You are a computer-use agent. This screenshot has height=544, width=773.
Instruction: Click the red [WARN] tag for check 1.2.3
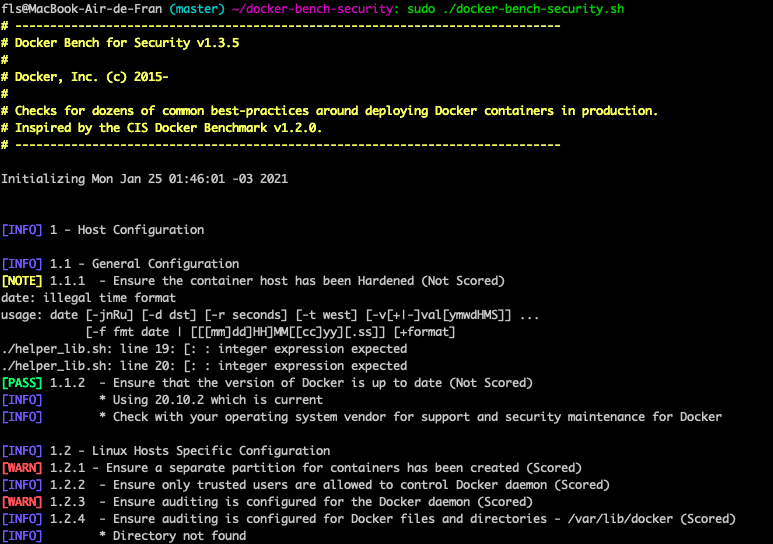coord(22,502)
